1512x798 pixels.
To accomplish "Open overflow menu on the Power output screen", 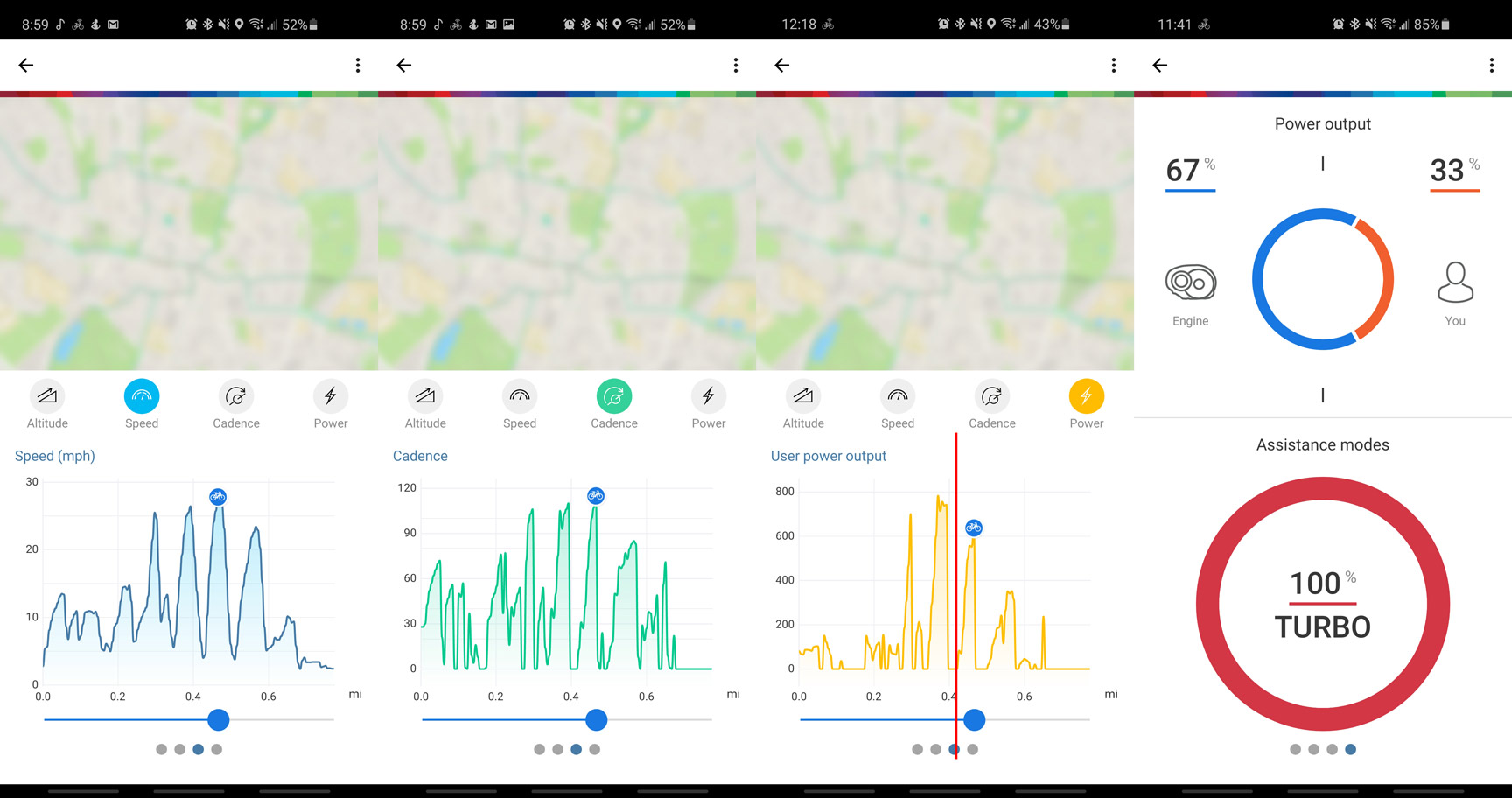I will pos(1491,65).
